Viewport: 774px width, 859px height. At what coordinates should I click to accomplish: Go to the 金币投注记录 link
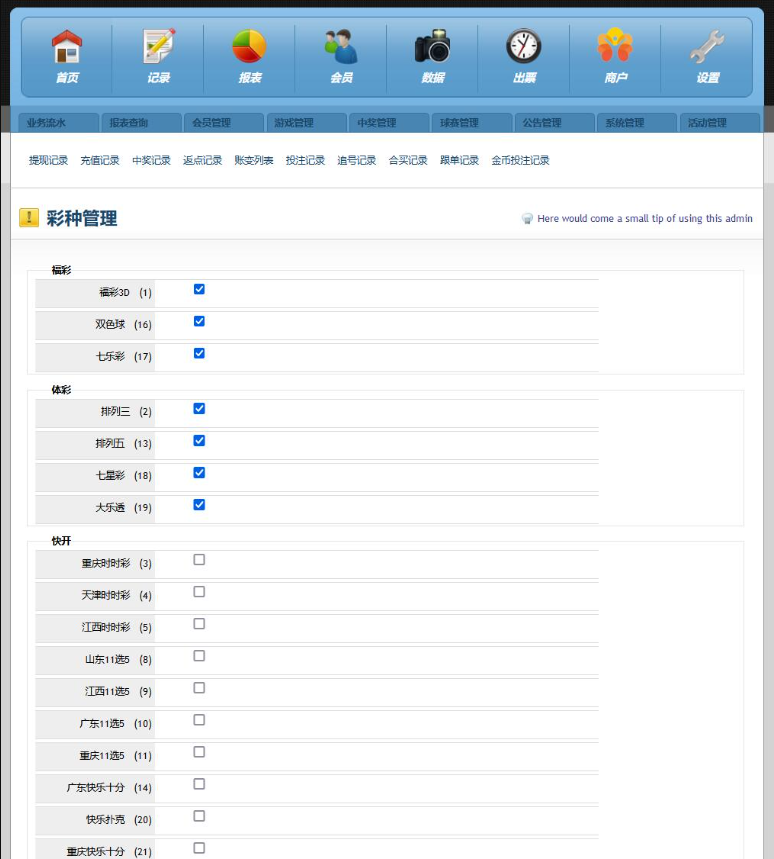[x=520, y=161]
